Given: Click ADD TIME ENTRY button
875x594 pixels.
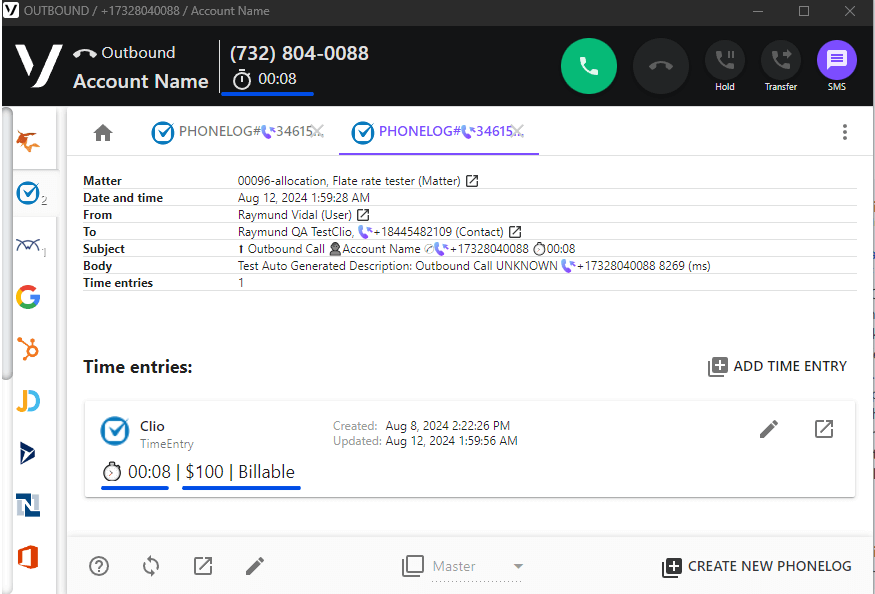Looking at the screenshot, I should [x=777, y=366].
